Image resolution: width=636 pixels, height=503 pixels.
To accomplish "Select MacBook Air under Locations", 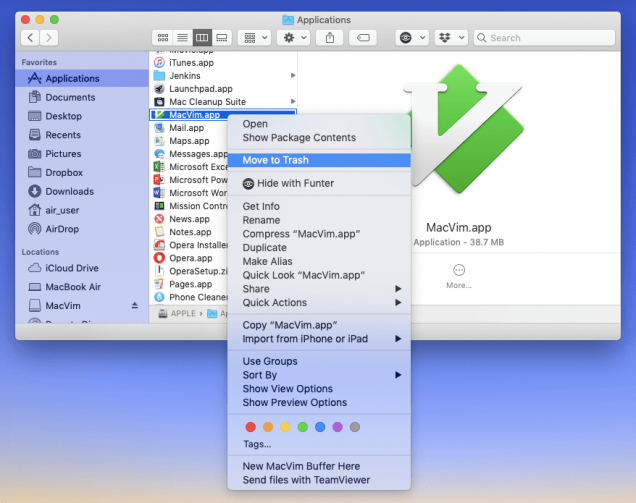I will coord(82,287).
